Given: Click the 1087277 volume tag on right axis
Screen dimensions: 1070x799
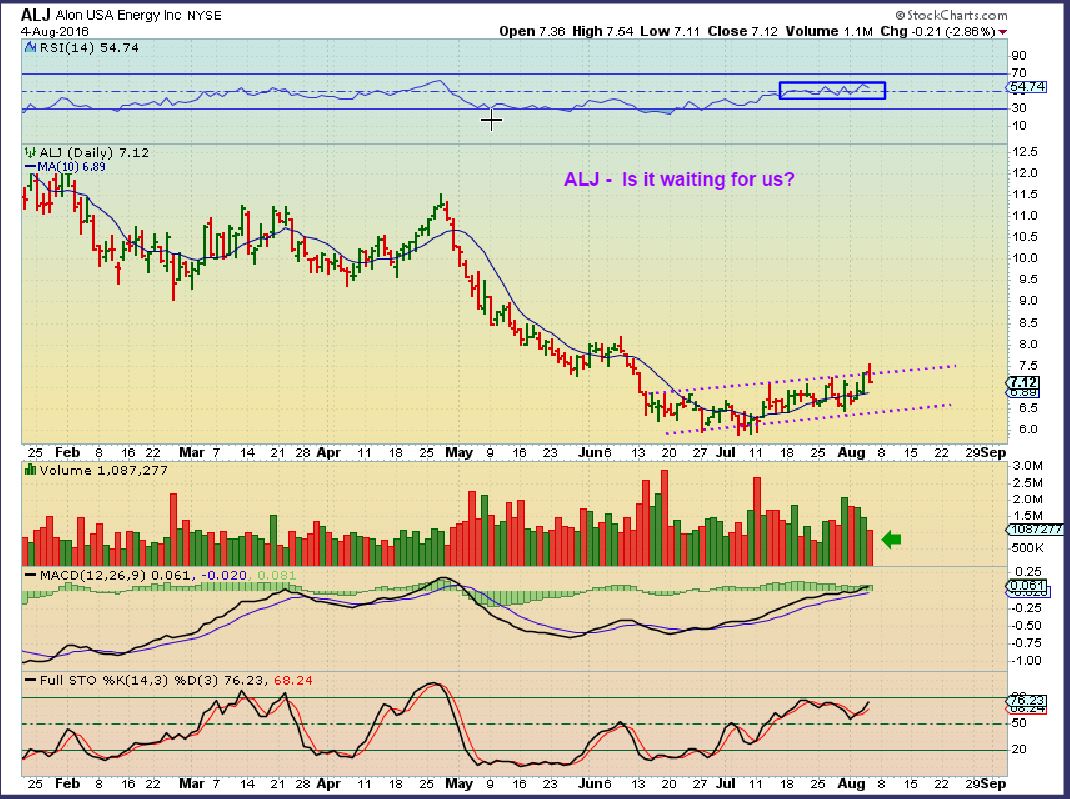Looking at the screenshot, I should point(1035,529).
